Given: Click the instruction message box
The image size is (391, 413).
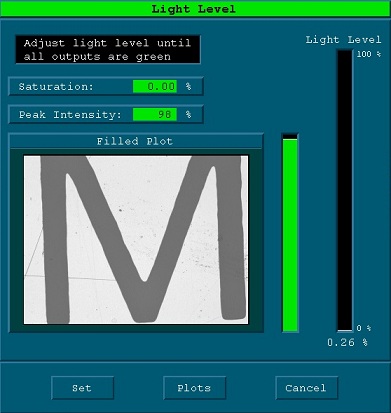Looking at the screenshot, I should coord(108,49).
